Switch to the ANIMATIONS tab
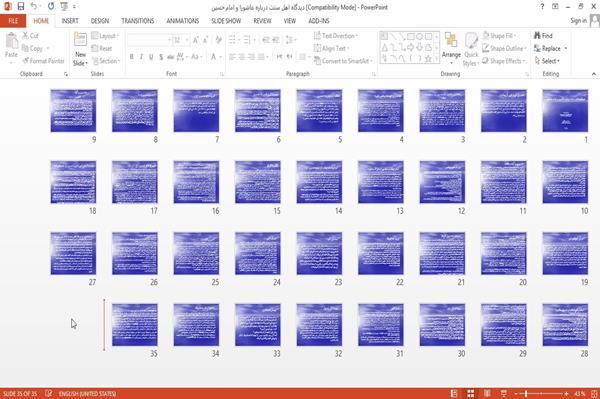This screenshot has height=399, width=600. [183, 21]
